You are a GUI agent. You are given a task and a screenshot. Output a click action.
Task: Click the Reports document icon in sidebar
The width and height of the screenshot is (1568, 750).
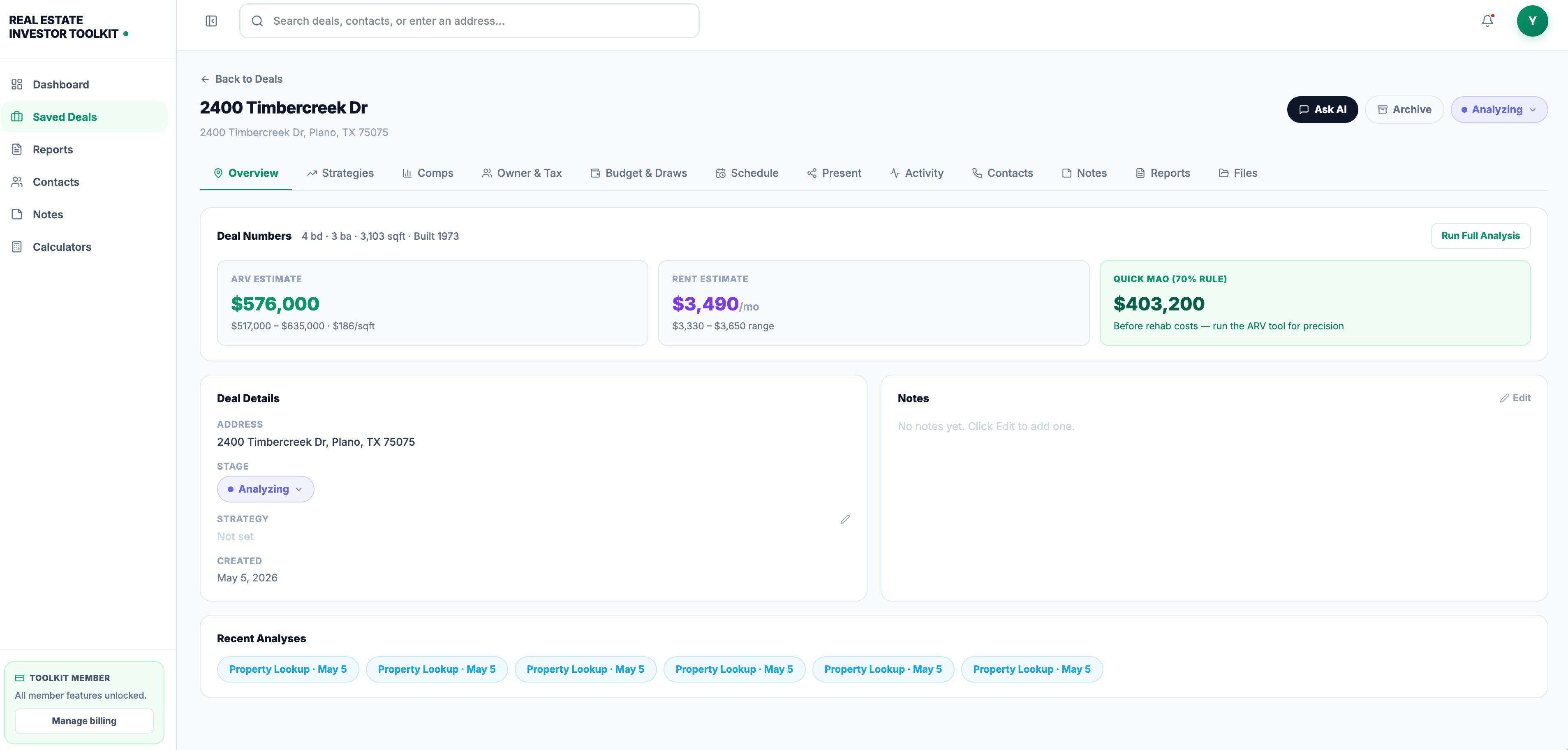point(17,149)
